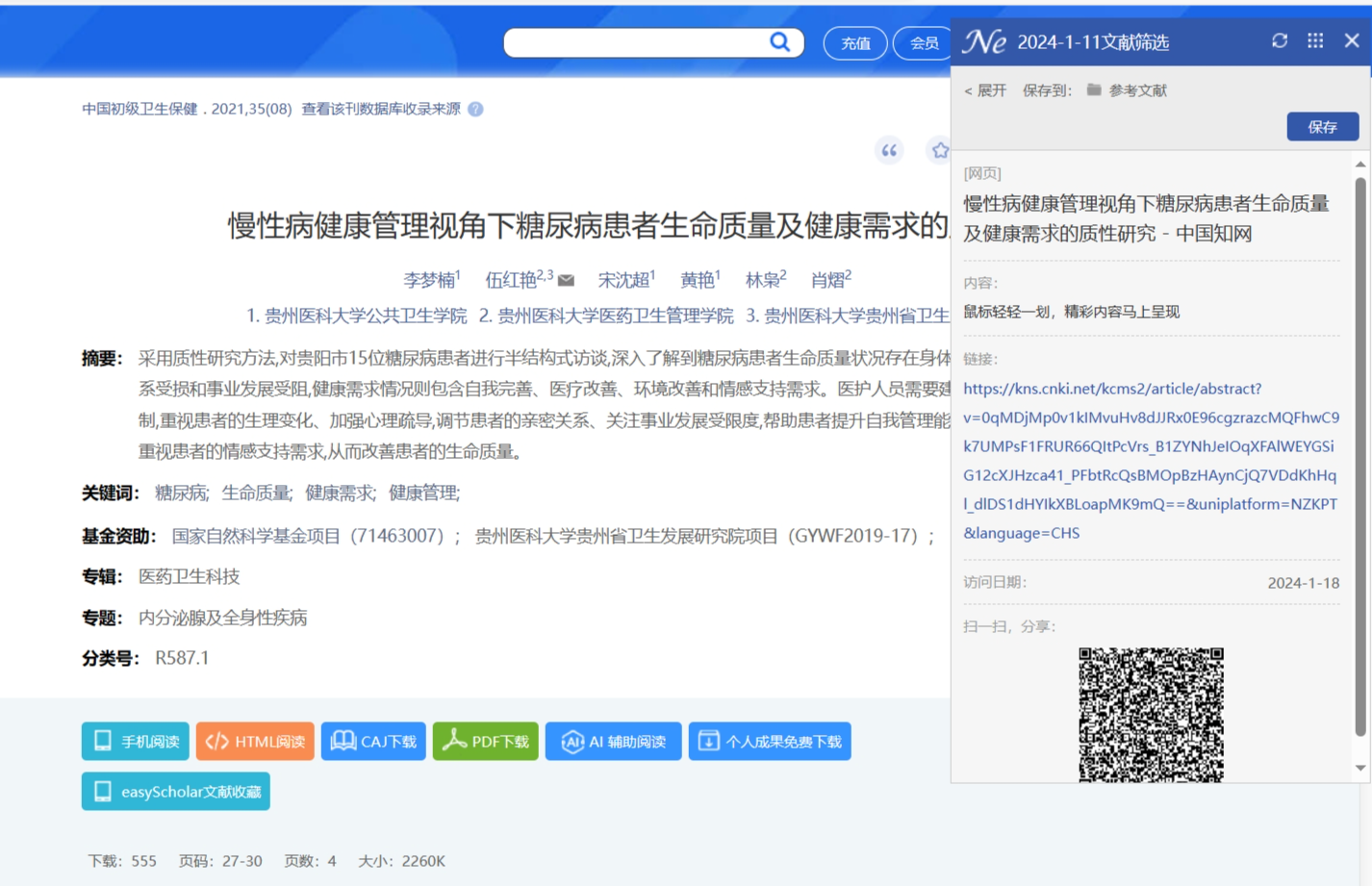This screenshot has height=886, width=1372.
Task: Click the help question mark icon
Action: point(475,109)
